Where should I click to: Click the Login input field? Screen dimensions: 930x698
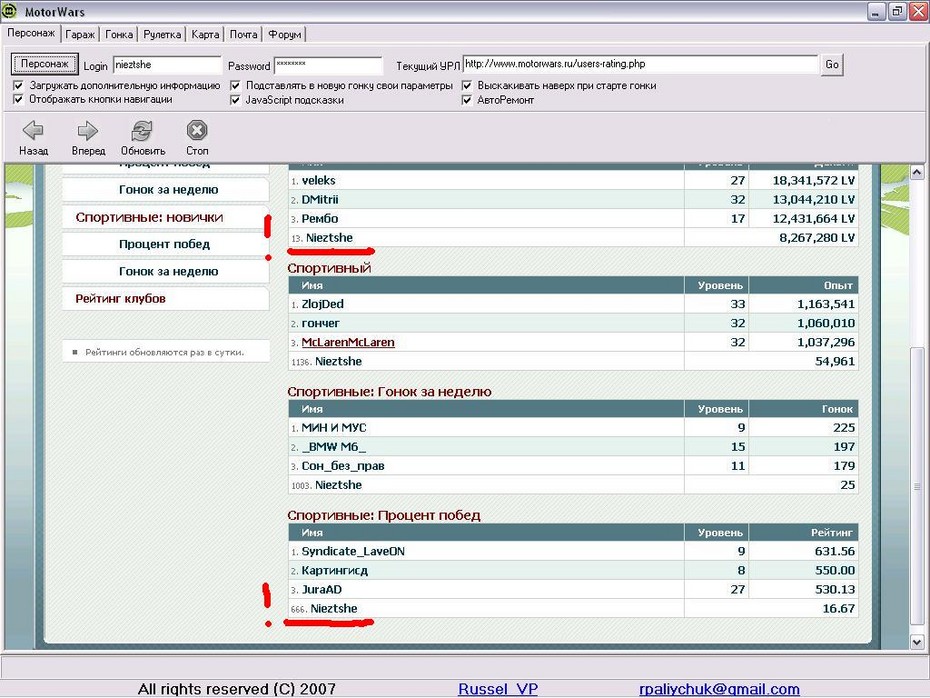click(167, 65)
